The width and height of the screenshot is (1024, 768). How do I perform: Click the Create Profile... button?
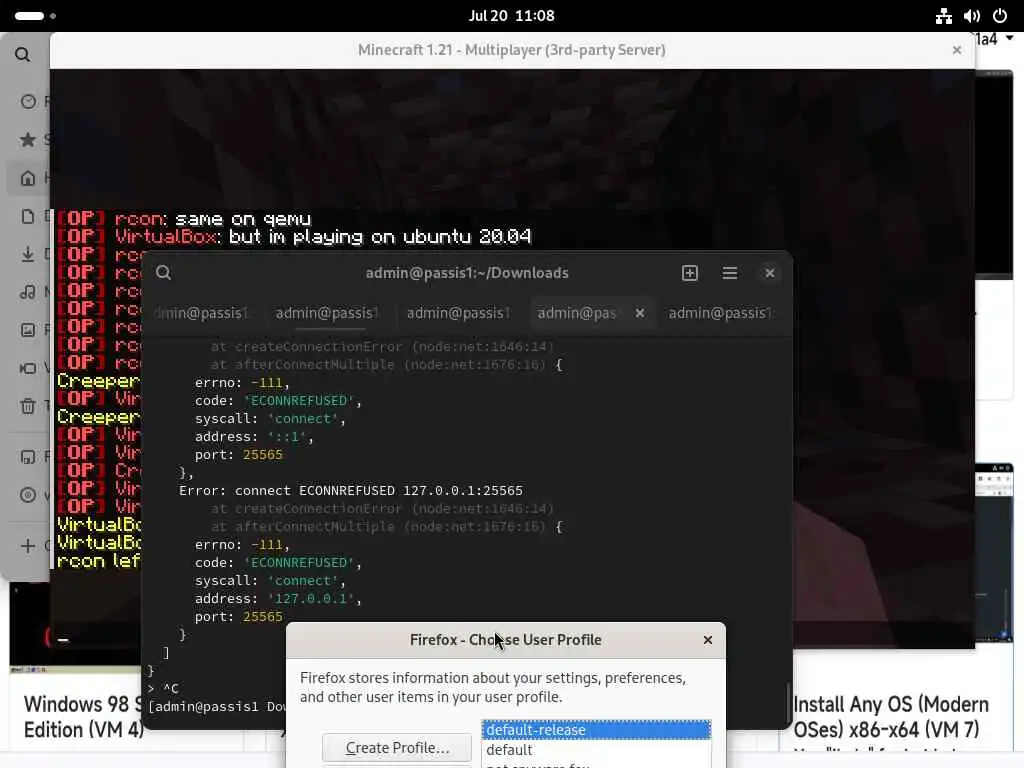(x=397, y=748)
